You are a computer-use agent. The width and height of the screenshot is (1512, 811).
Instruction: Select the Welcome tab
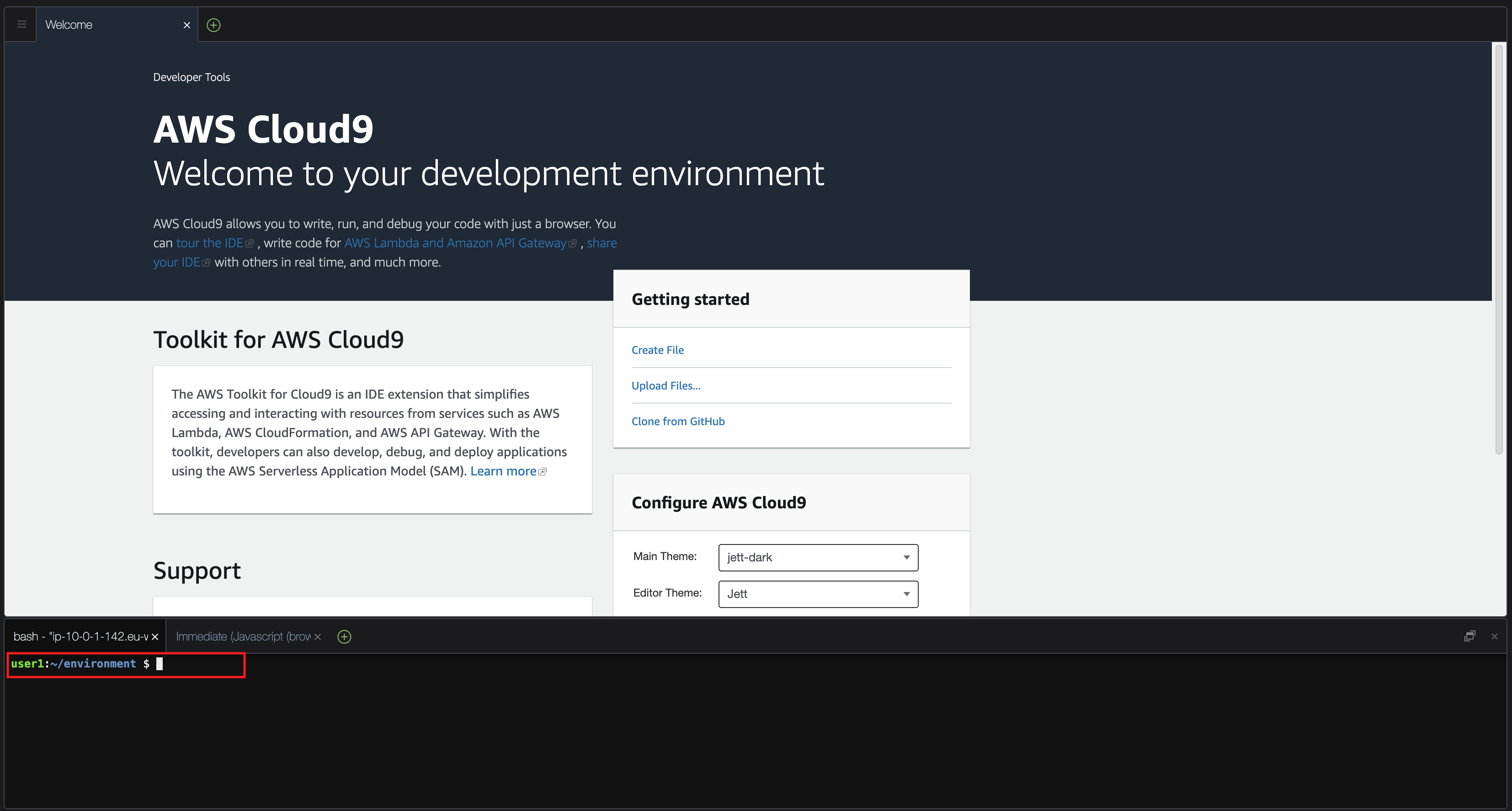click(x=106, y=25)
